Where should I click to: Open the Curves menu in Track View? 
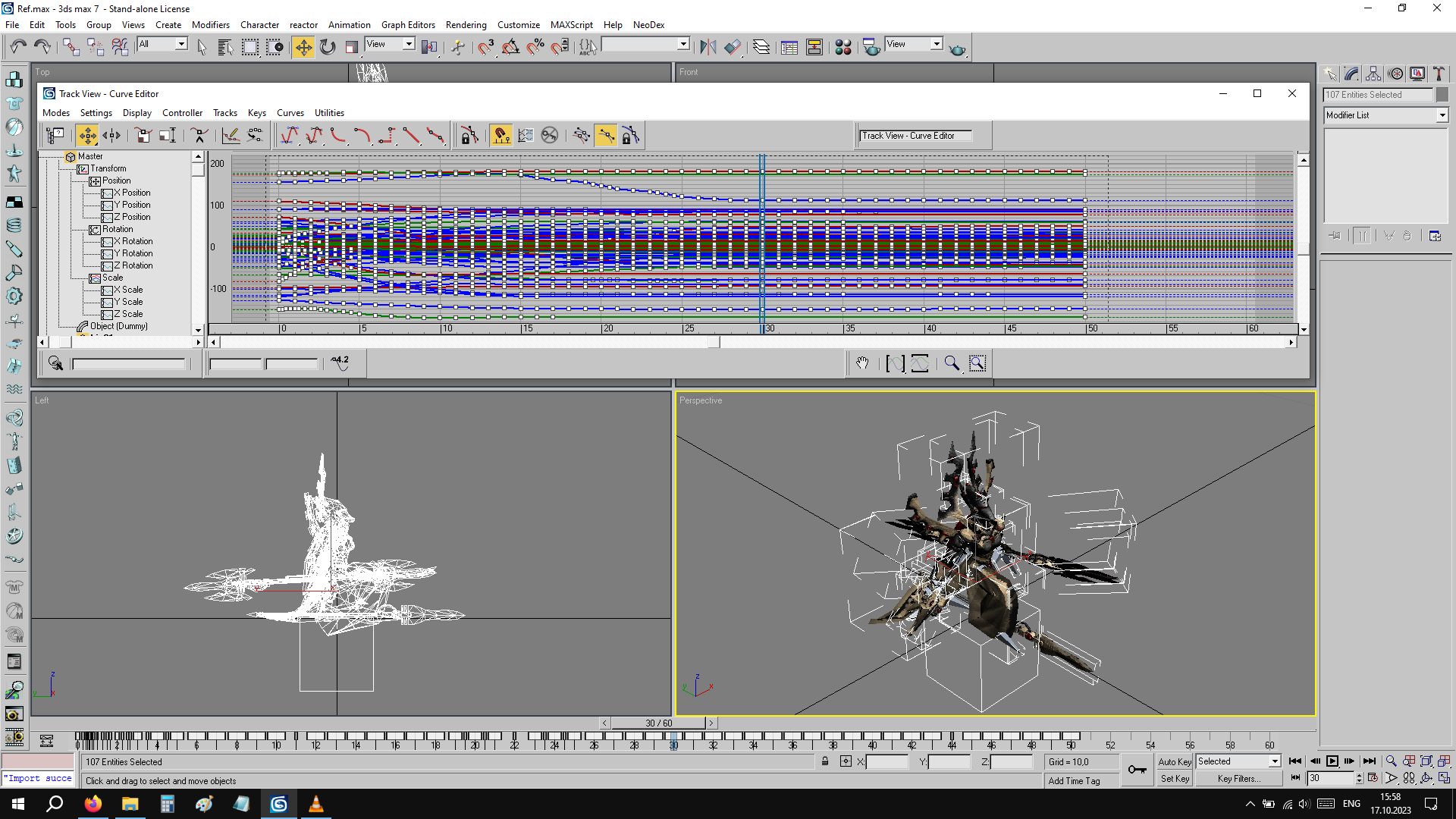point(290,113)
